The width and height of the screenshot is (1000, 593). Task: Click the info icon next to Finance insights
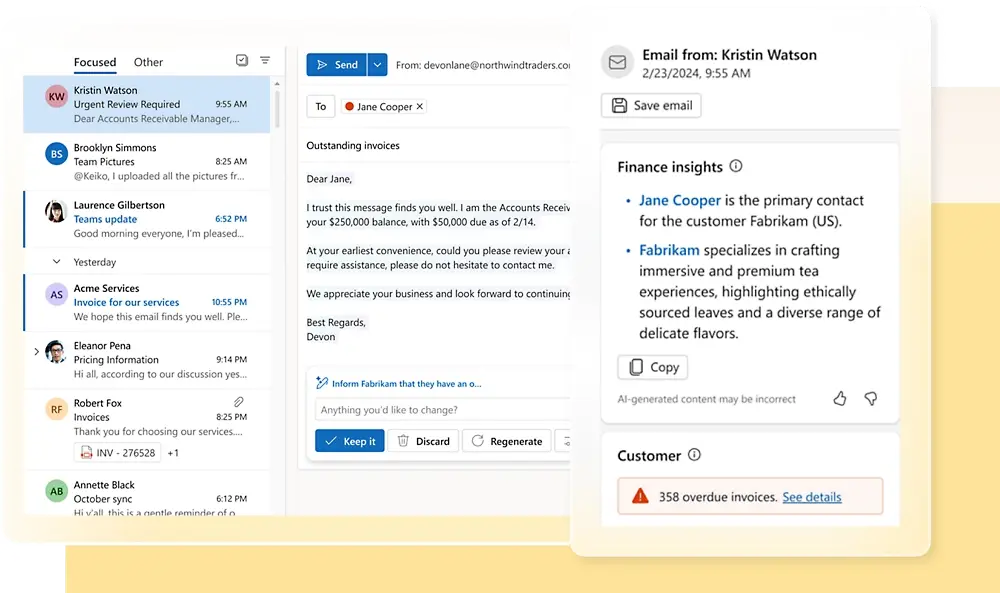(x=735, y=166)
